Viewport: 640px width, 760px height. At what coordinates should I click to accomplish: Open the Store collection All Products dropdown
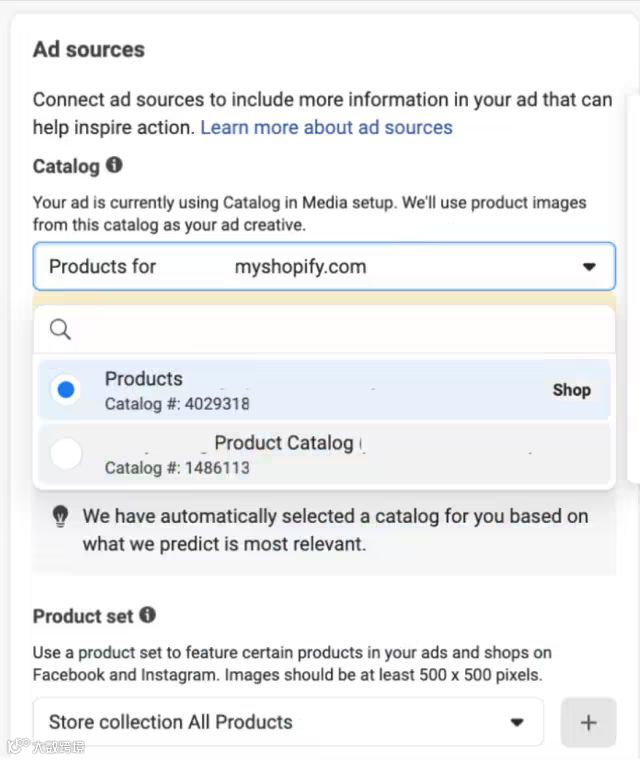[288, 722]
